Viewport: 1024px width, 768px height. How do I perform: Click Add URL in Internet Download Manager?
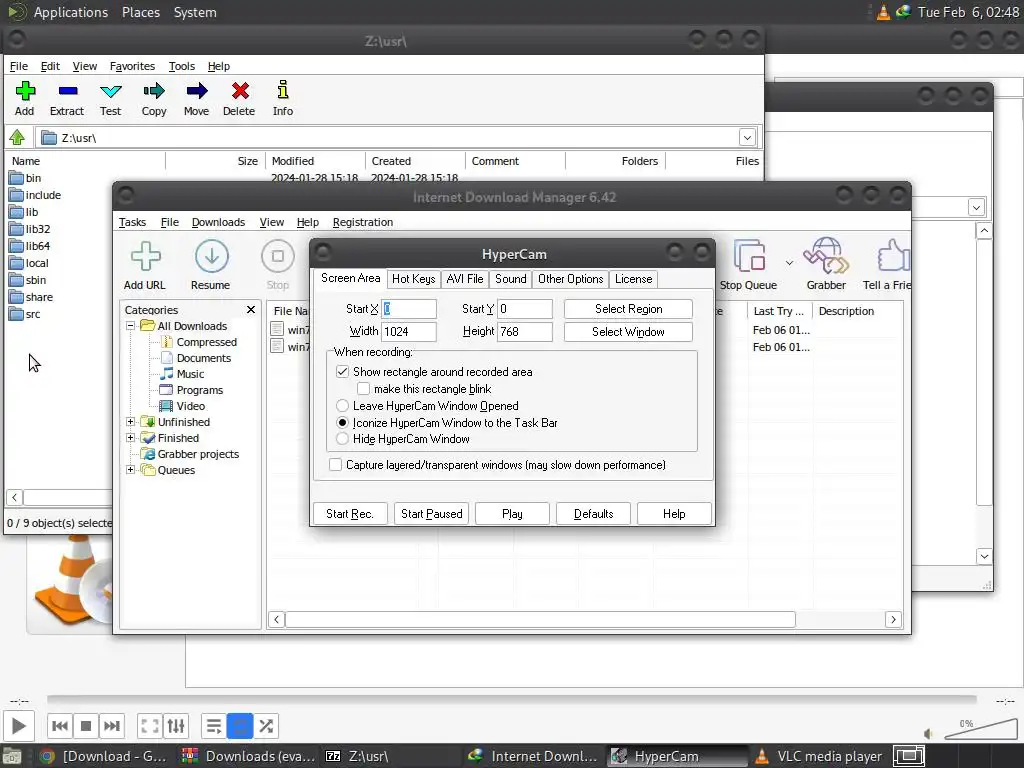[x=145, y=265]
